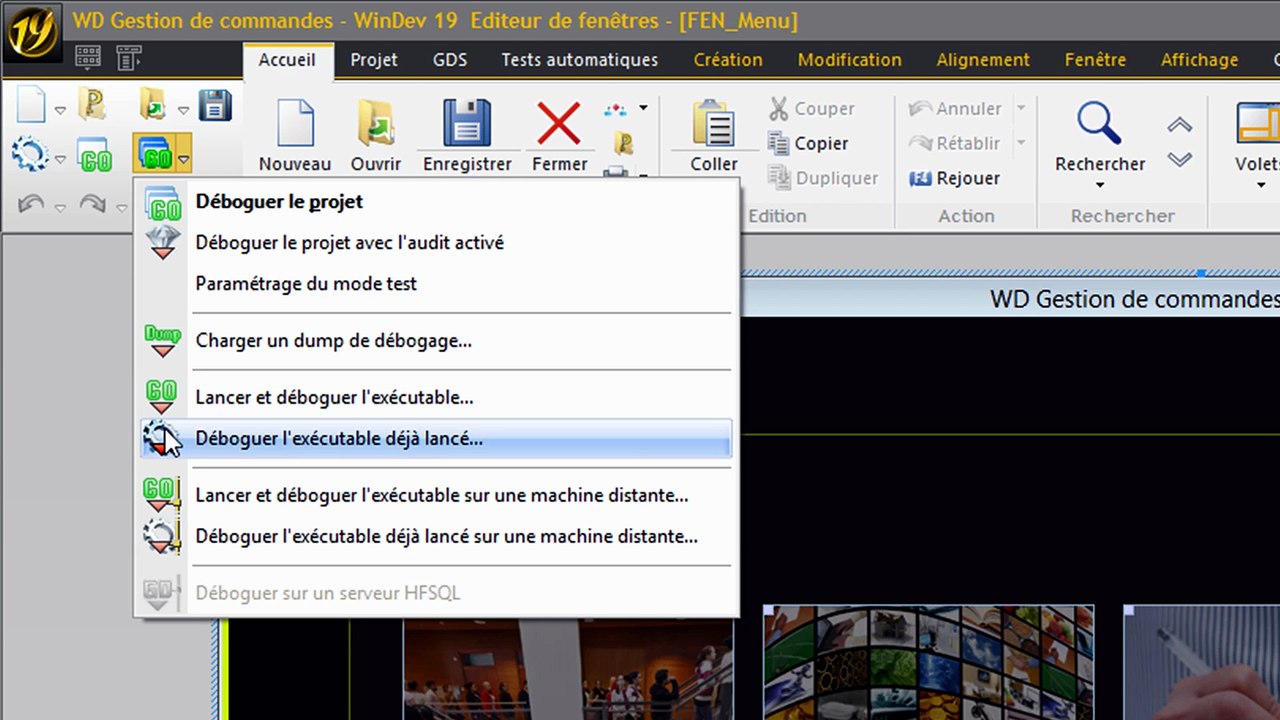Screen dimensions: 1280x720
Task: Click the red X Fermer icon
Action: (x=559, y=124)
